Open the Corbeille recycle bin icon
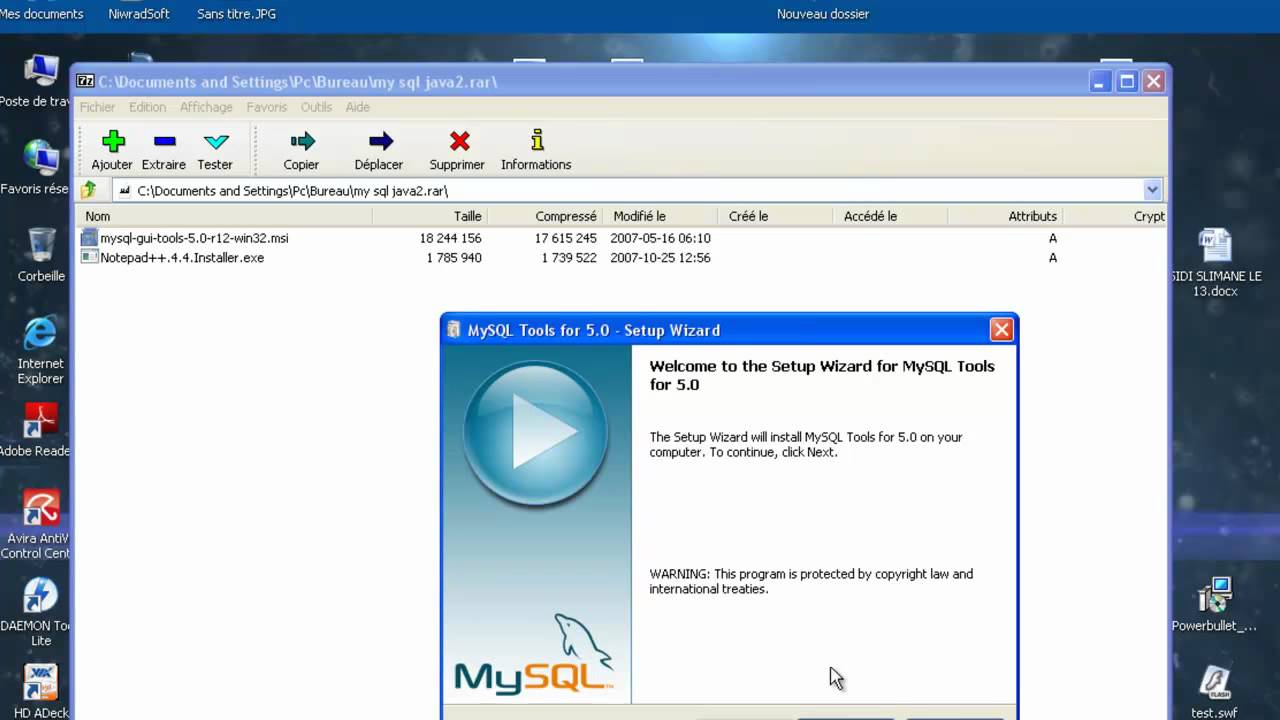 pyautogui.click(x=41, y=245)
